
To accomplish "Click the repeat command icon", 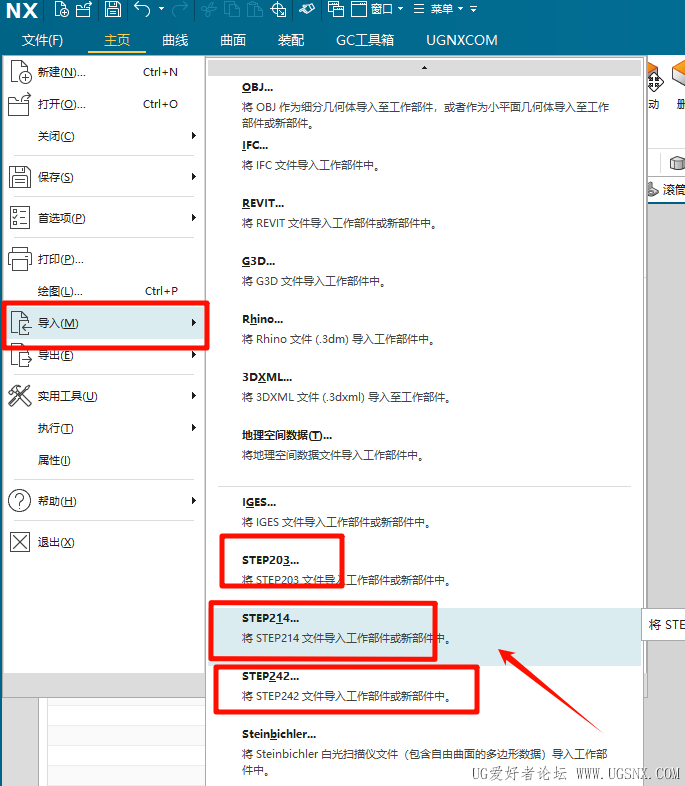I will [x=307, y=9].
